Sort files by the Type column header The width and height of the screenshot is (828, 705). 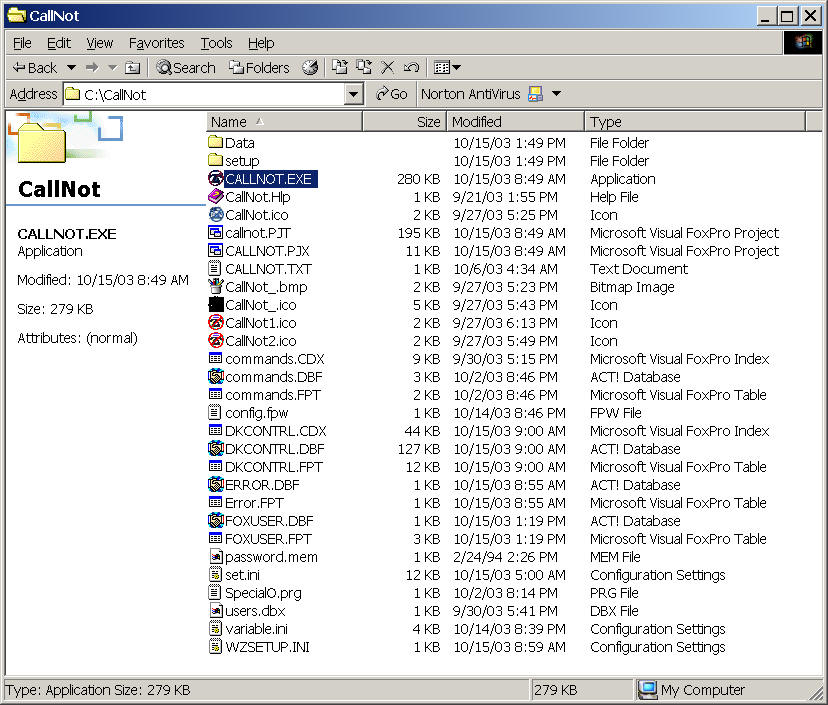coord(695,121)
